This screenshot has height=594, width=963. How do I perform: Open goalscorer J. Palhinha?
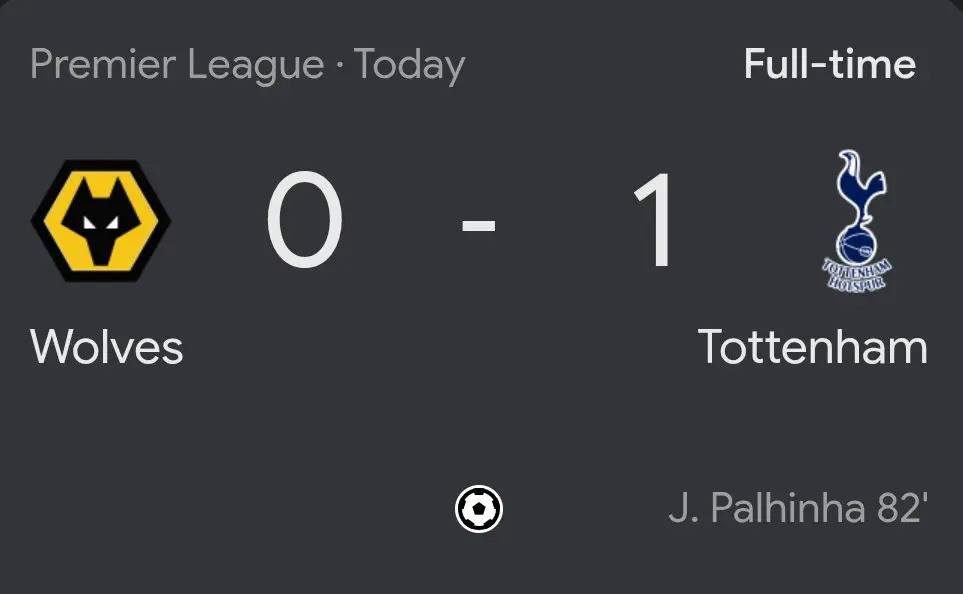pyautogui.click(x=766, y=508)
